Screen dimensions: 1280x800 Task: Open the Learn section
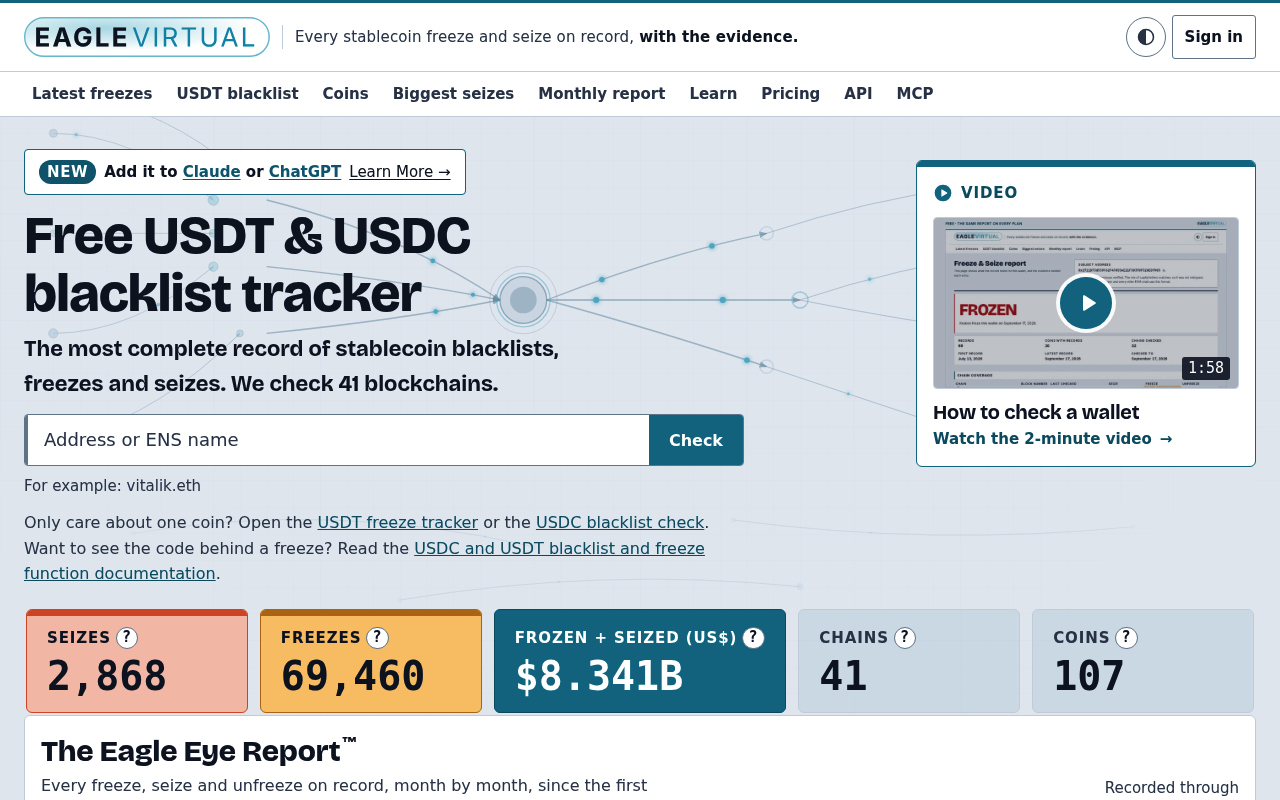[713, 94]
